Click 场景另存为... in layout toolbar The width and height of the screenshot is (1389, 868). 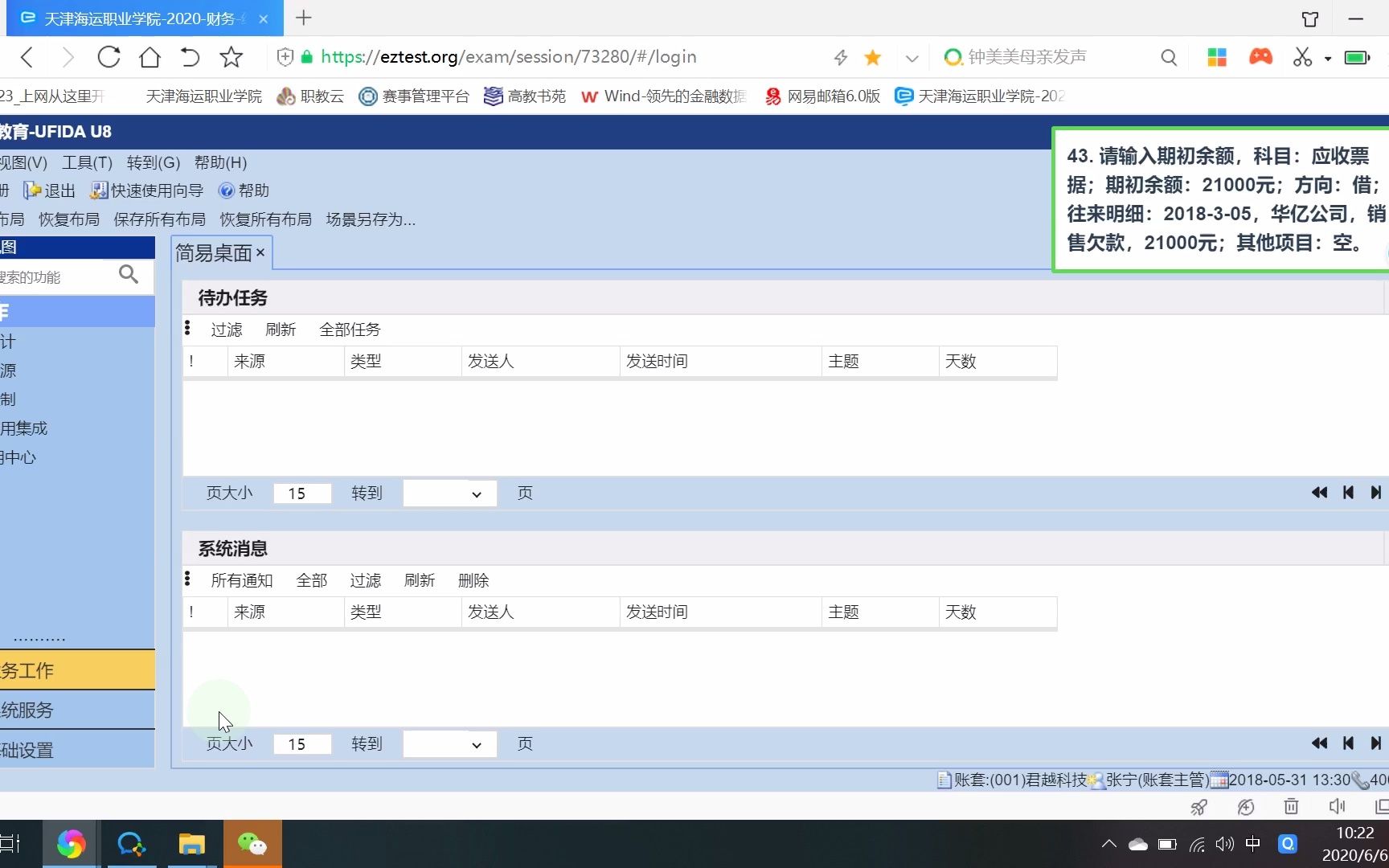(x=371, y=219)
